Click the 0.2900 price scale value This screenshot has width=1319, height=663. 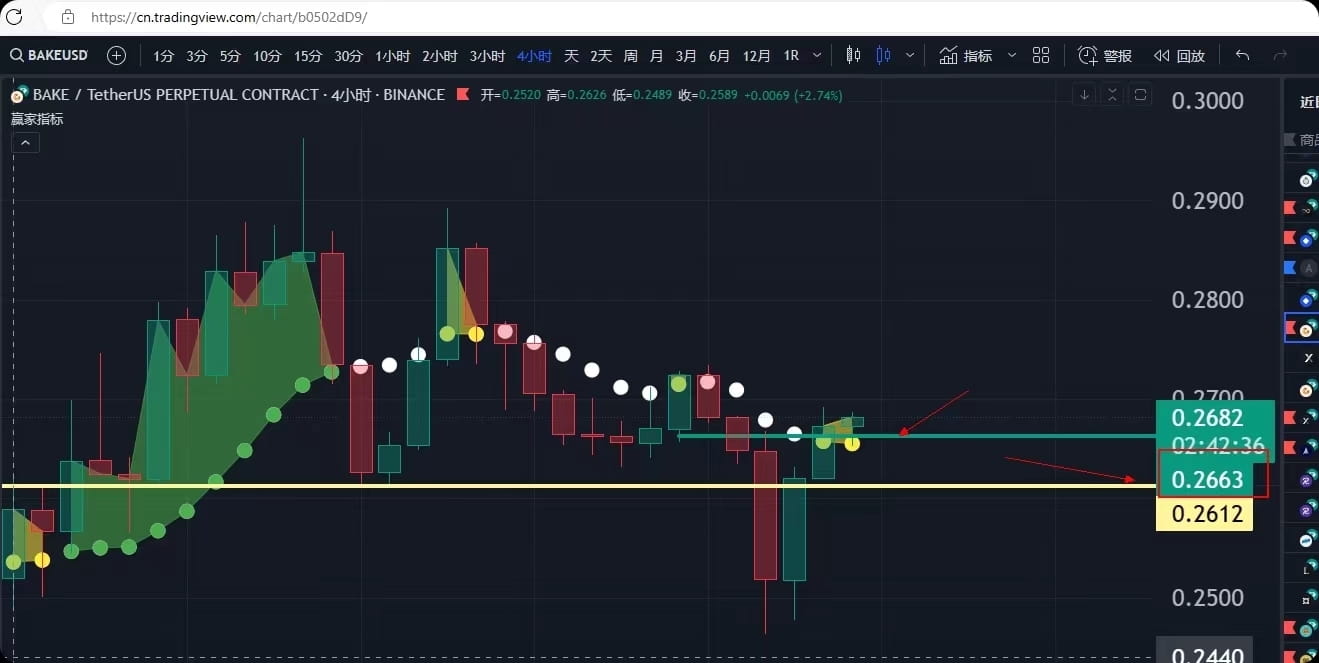pyautogui.click(x=1207, y=201)
